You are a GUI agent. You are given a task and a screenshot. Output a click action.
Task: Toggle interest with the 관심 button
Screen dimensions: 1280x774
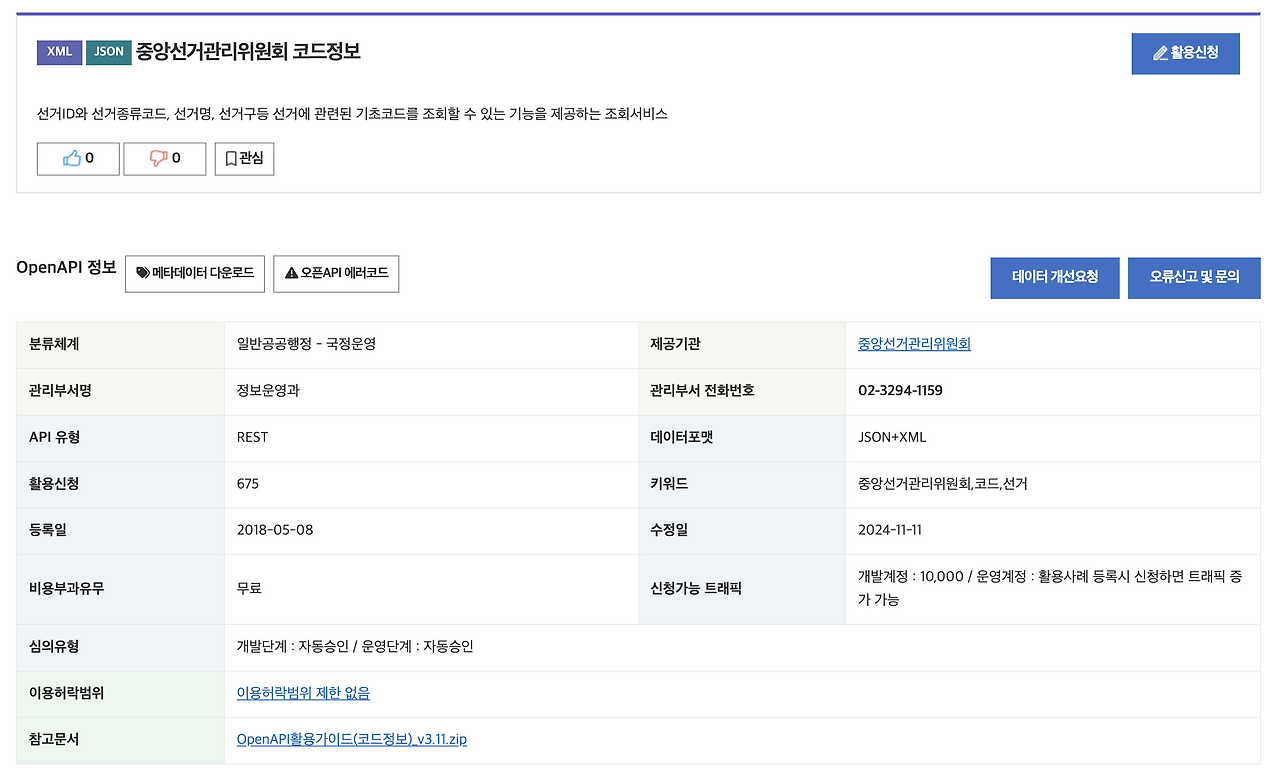[244, 158]
